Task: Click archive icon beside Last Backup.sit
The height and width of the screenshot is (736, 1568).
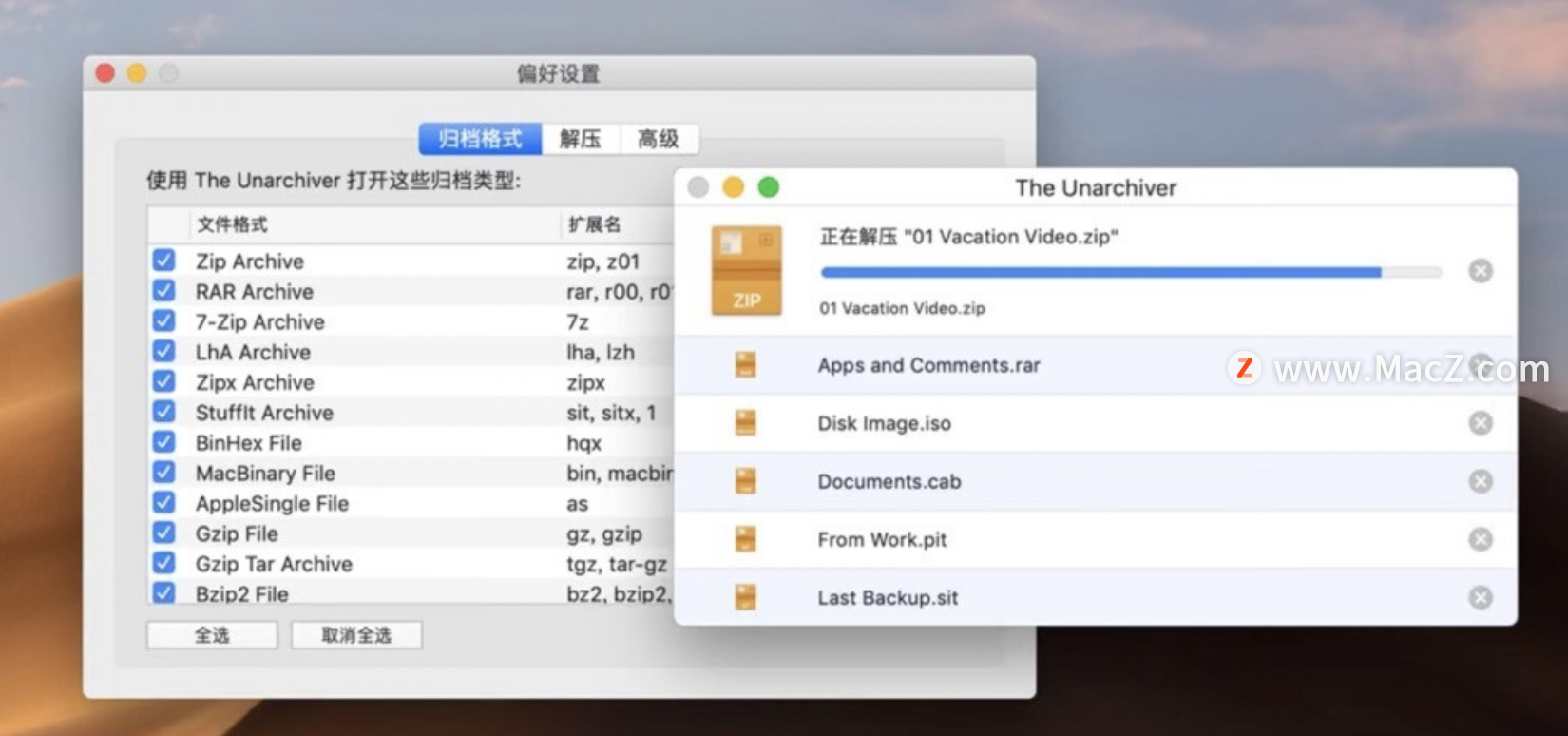Action: (746, 597)
